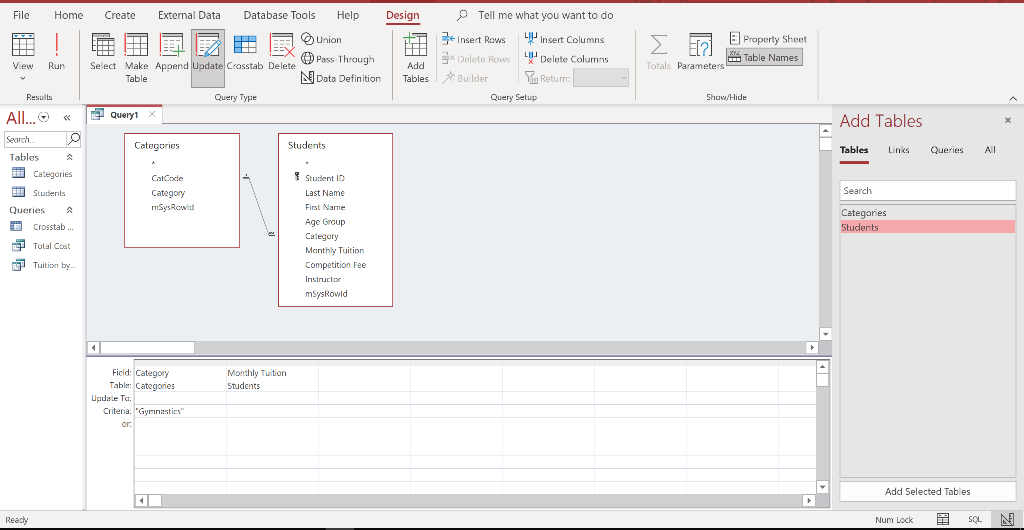Click diagram pane vertical scroll down arrow
This screenshot has height=530, width=1024.
[825, 334]
